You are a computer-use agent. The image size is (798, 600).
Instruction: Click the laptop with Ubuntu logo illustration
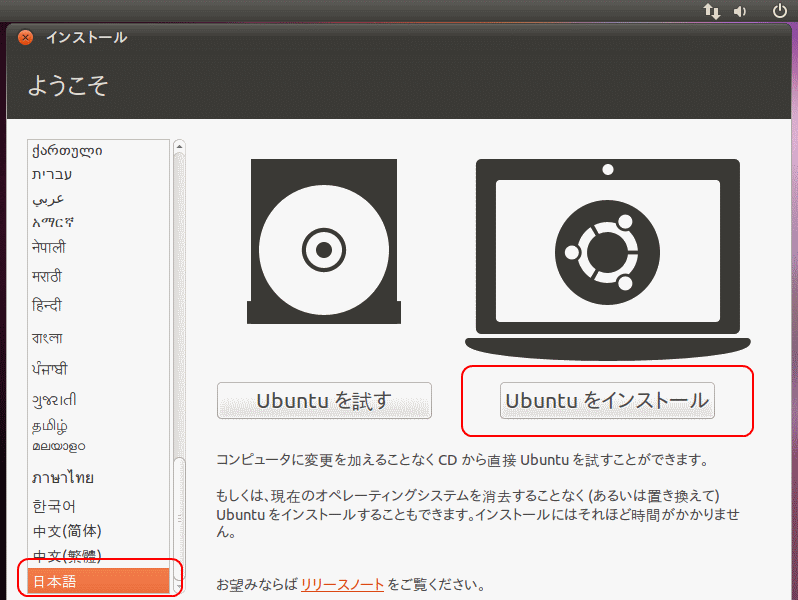point(608,260)
